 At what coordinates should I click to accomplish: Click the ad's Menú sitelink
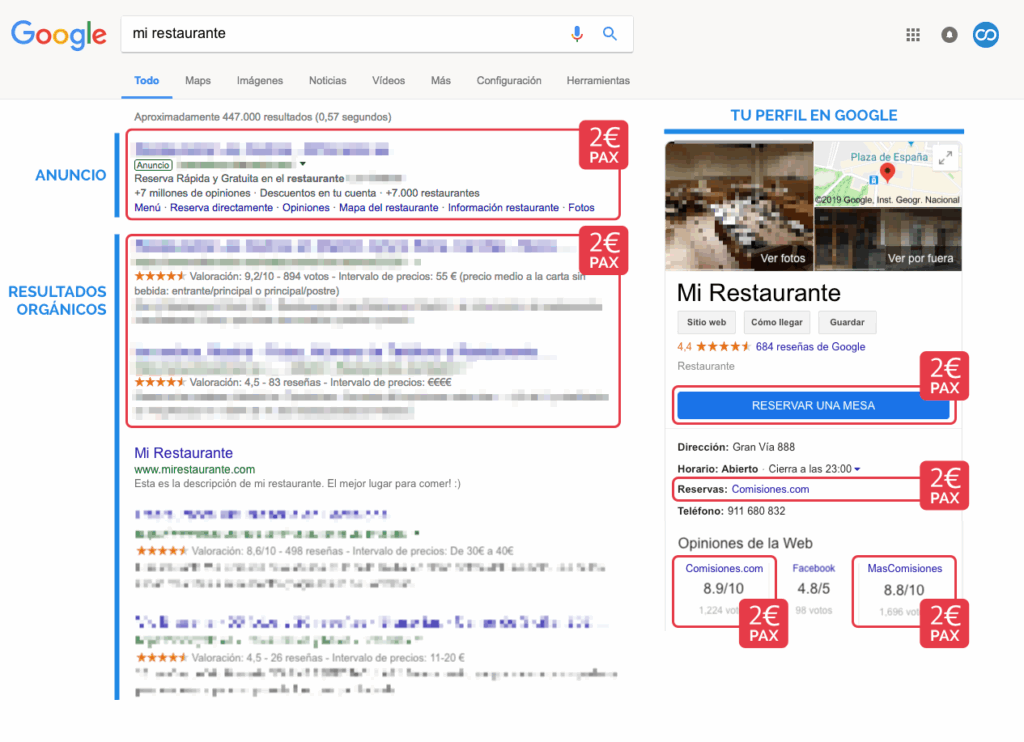(x=148, y=208)
